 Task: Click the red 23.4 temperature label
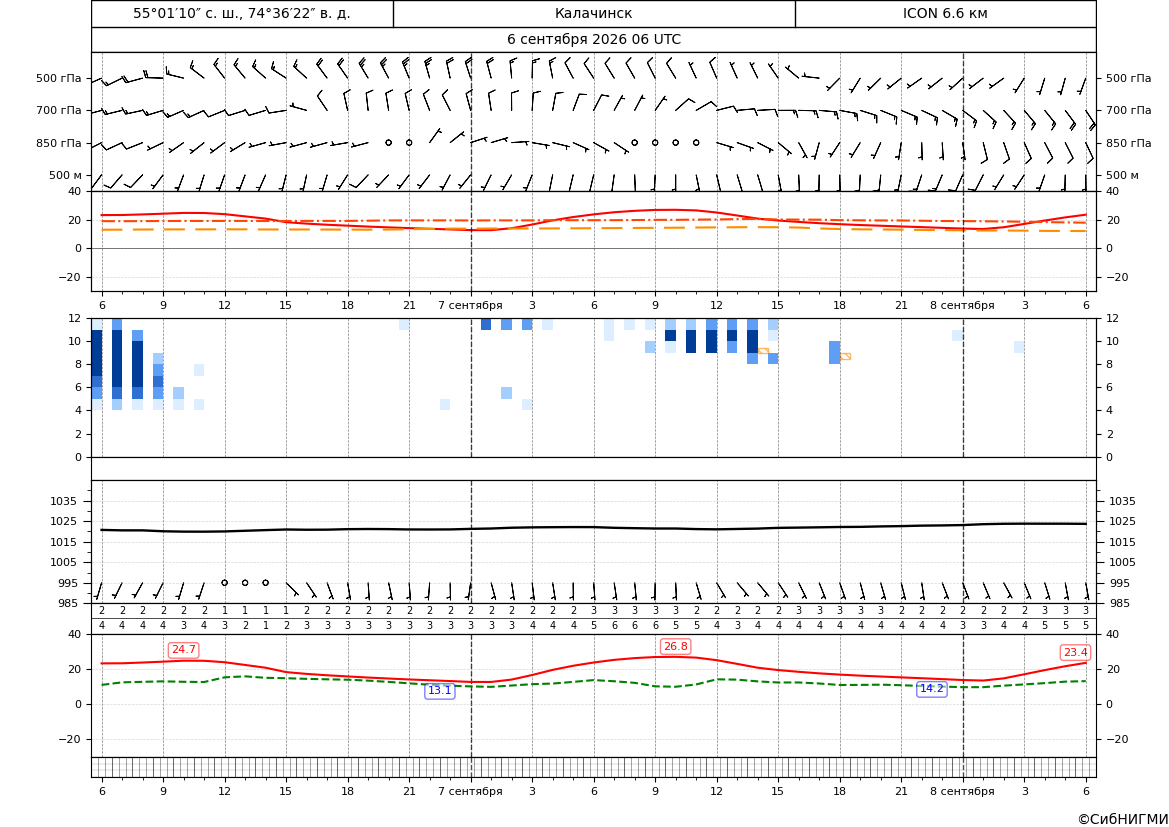pyautogui.click(x=1075, y=653)
